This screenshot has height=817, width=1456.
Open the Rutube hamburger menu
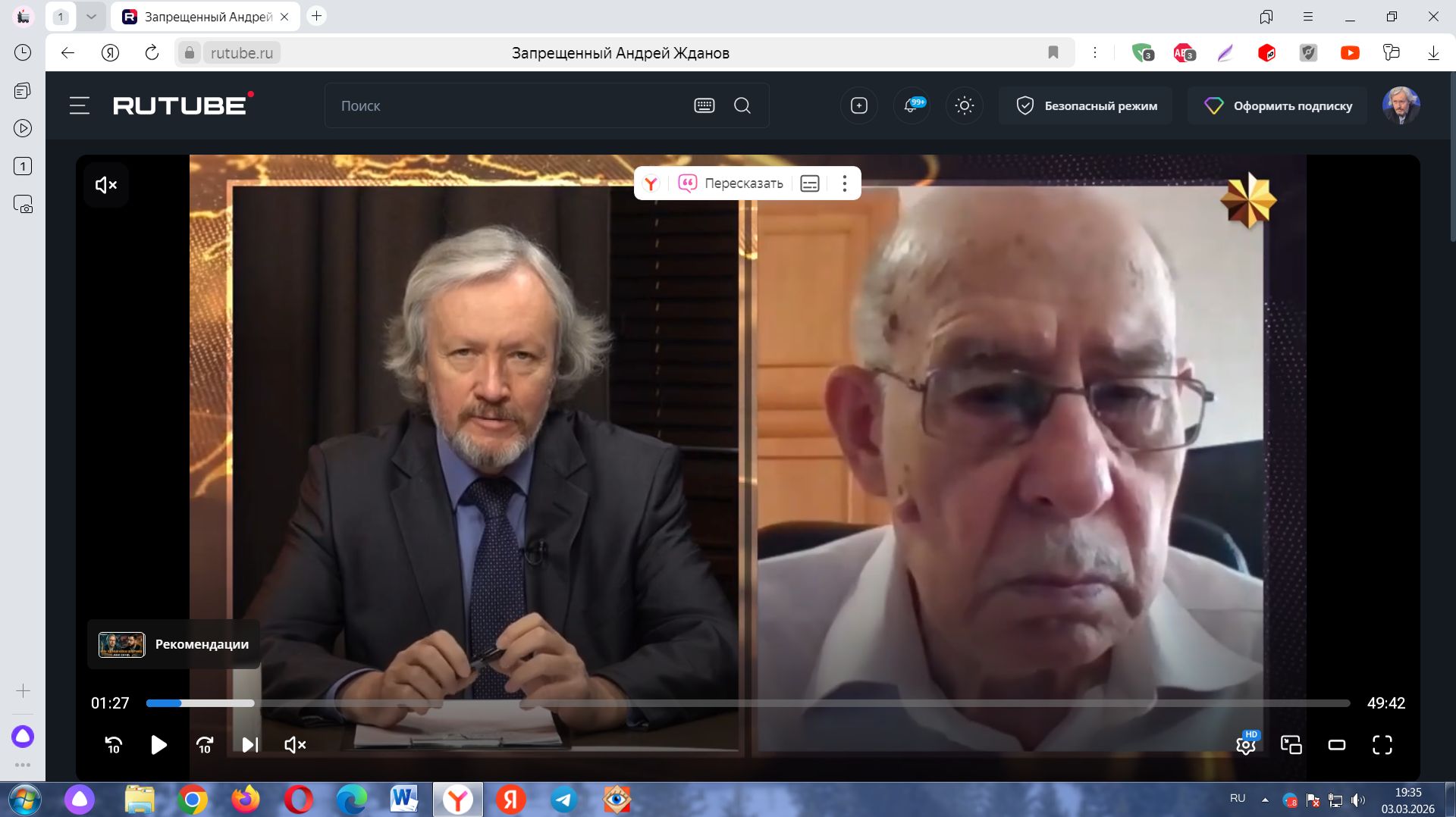[80, 105]
